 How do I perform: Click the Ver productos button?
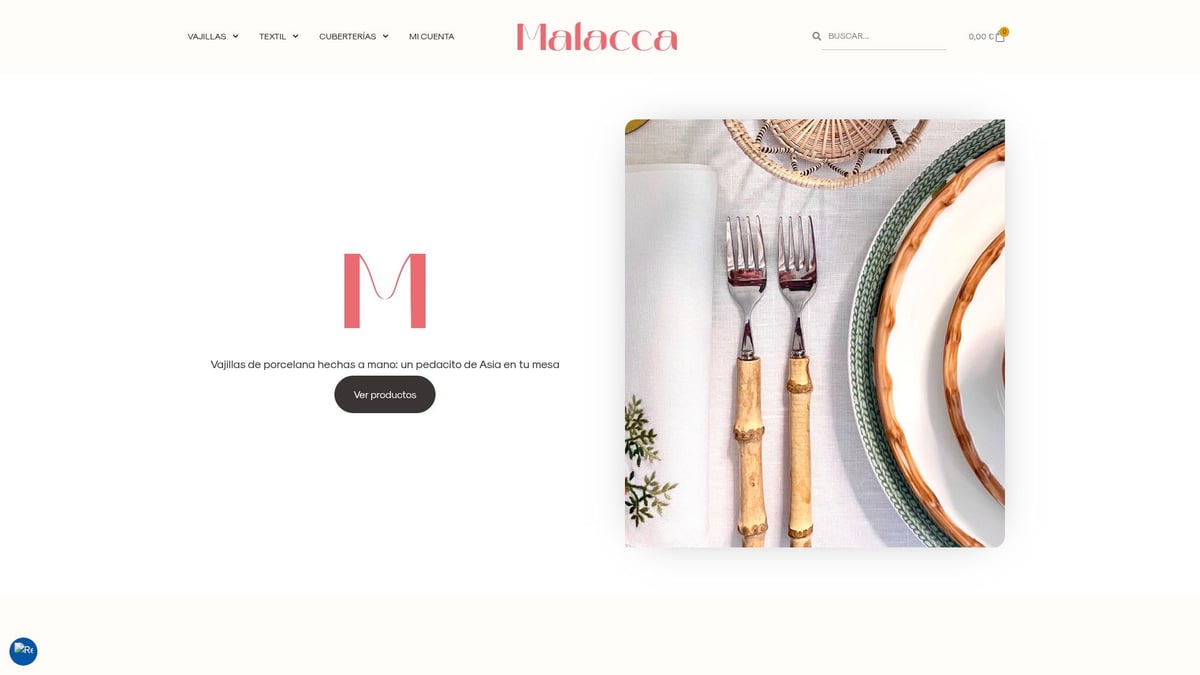click(385, 394)
